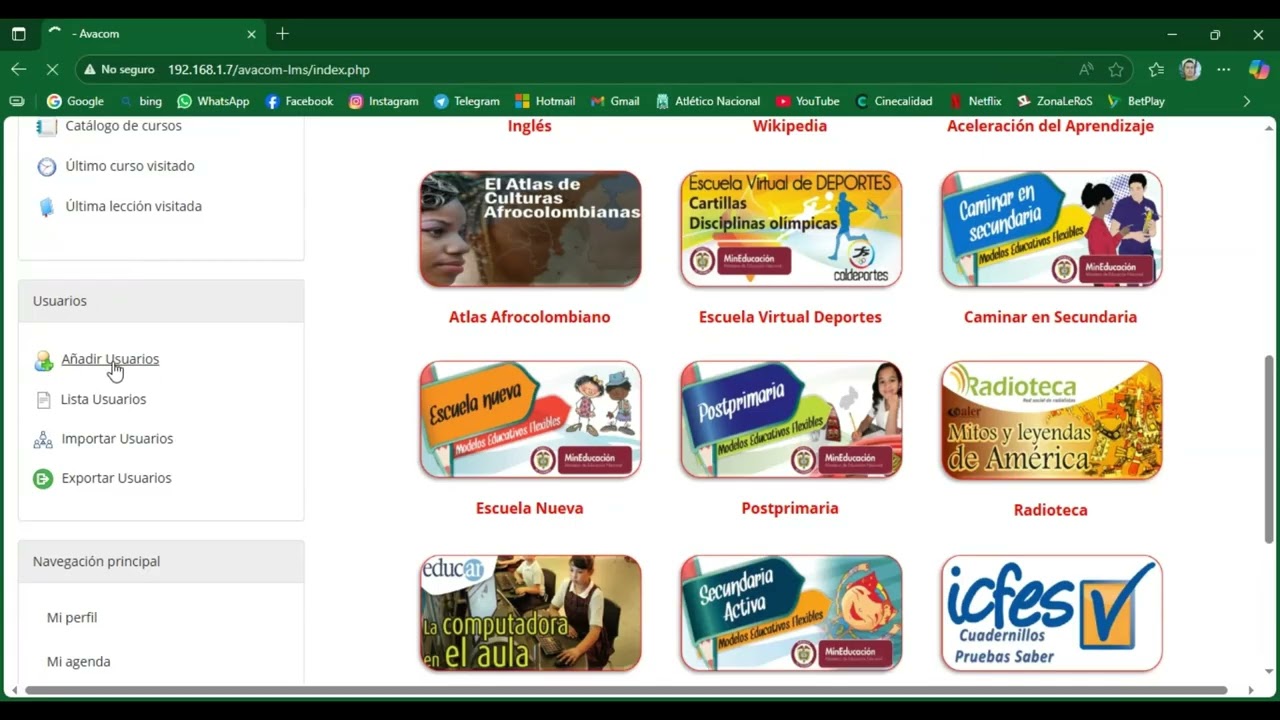This screenshot has height=720, width=1280.
Task: Open tab actions menu icon
Action: (18, 34)
